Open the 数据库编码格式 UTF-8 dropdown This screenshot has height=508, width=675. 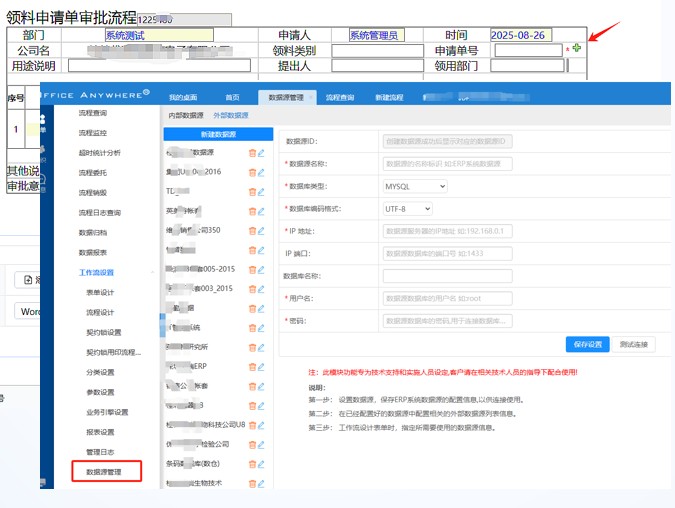[x=408, y=208]
